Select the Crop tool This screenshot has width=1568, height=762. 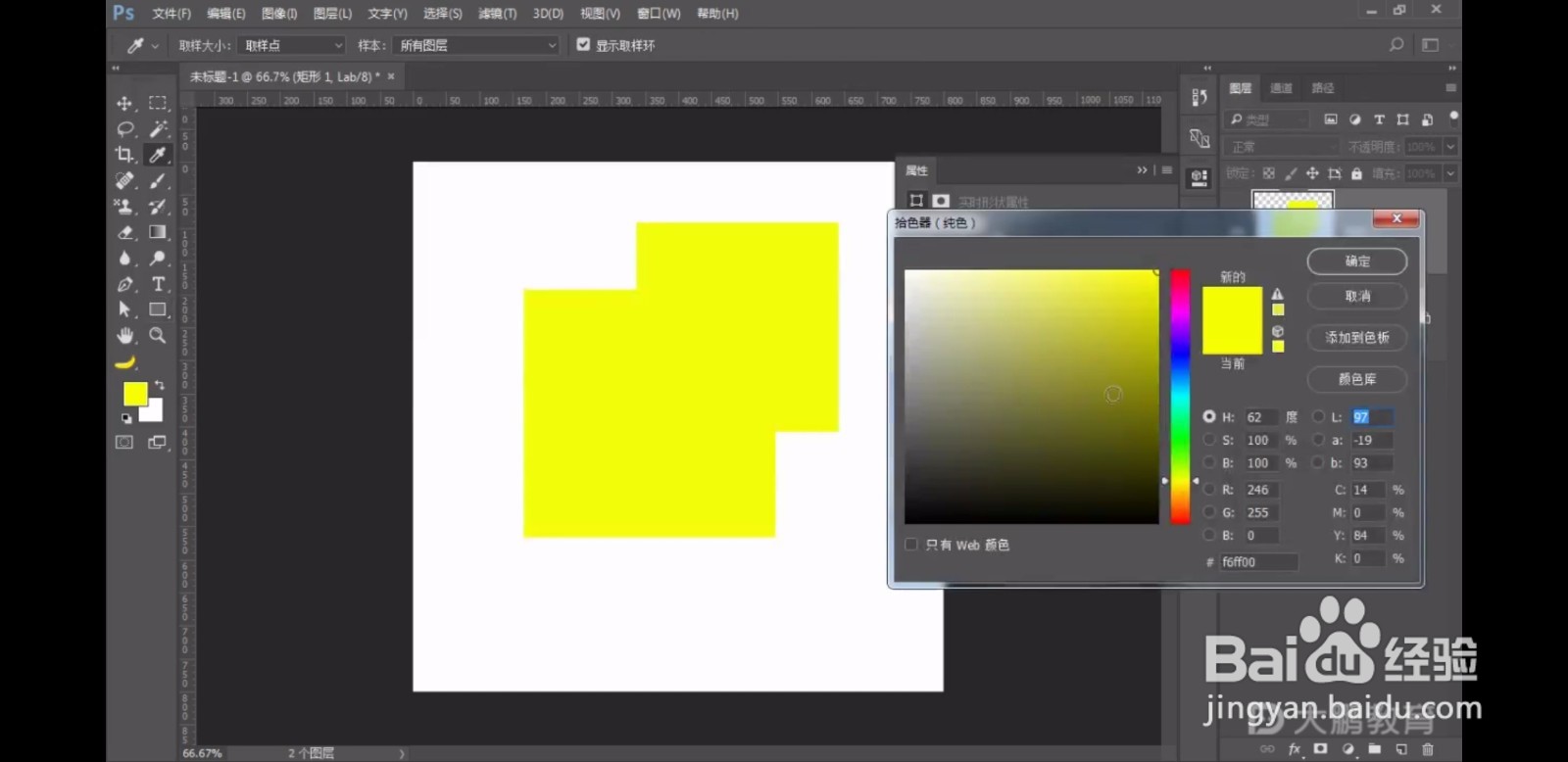124,155
